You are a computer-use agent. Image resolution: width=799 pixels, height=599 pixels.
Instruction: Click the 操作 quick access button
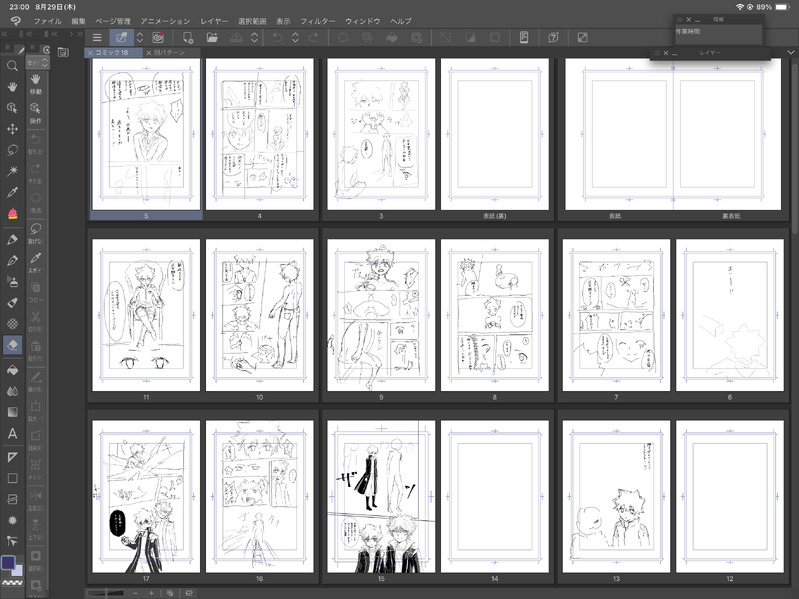click(x=36, y=113)
